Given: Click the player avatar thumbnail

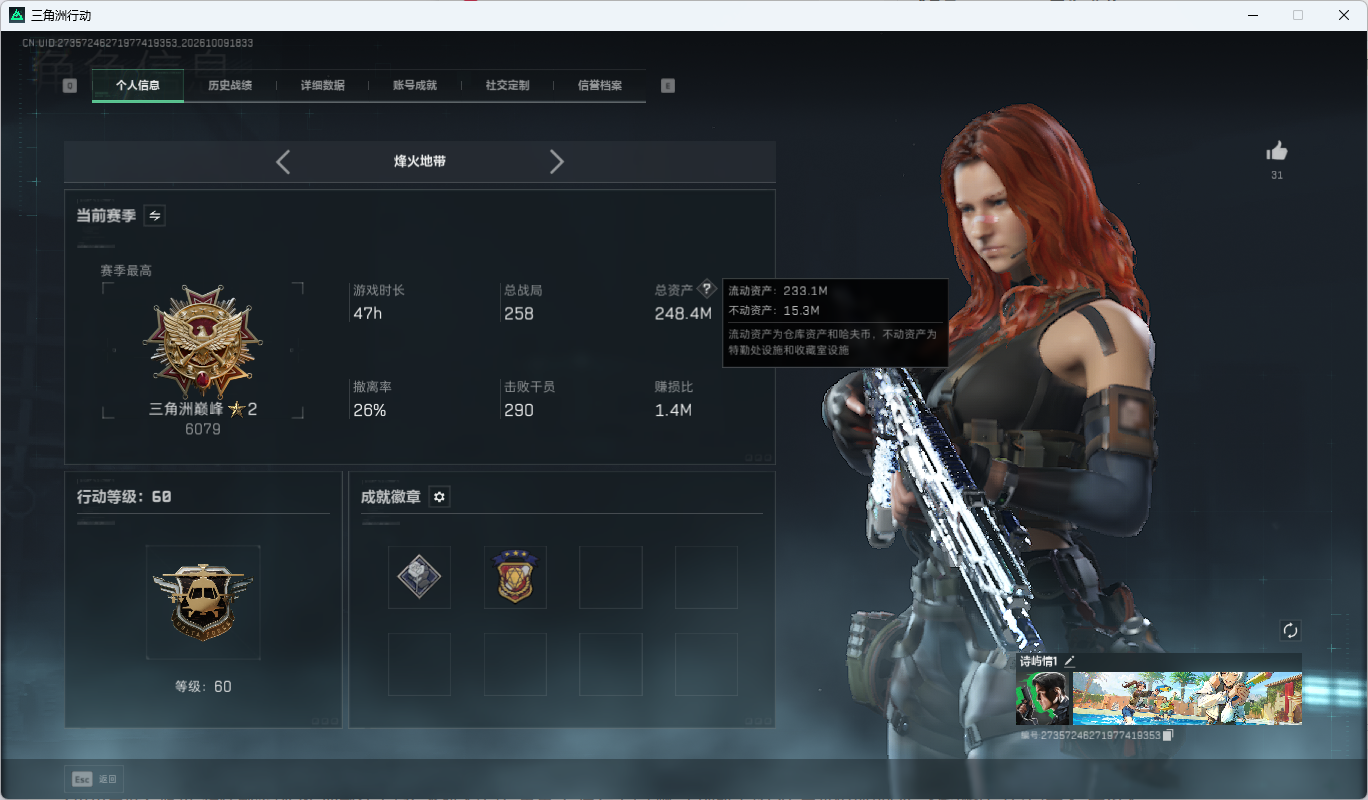Looking at the screenshot, I should point(1043,698).
